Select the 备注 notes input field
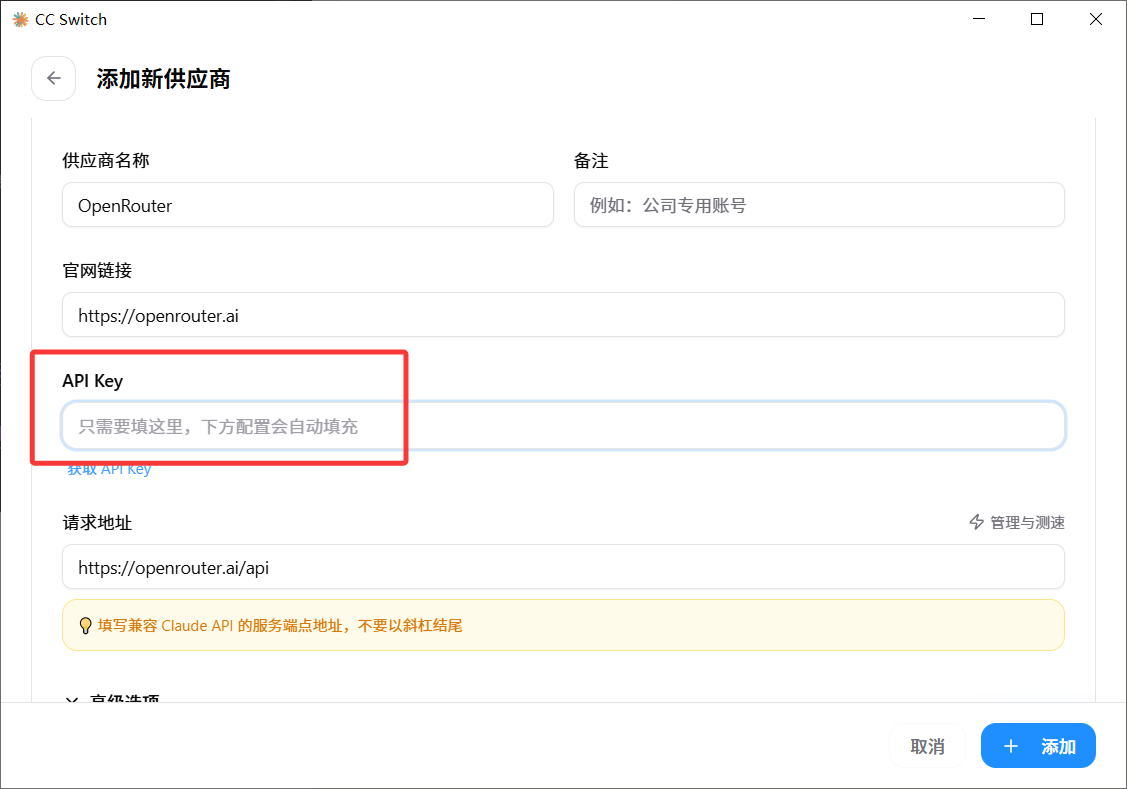This screenshot has height=789, width=1127. pyautogui.click(x=818, y=205)
